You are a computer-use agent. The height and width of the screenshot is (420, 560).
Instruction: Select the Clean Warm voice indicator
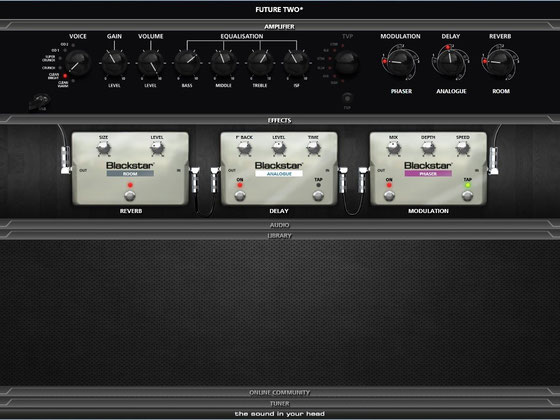73,81
